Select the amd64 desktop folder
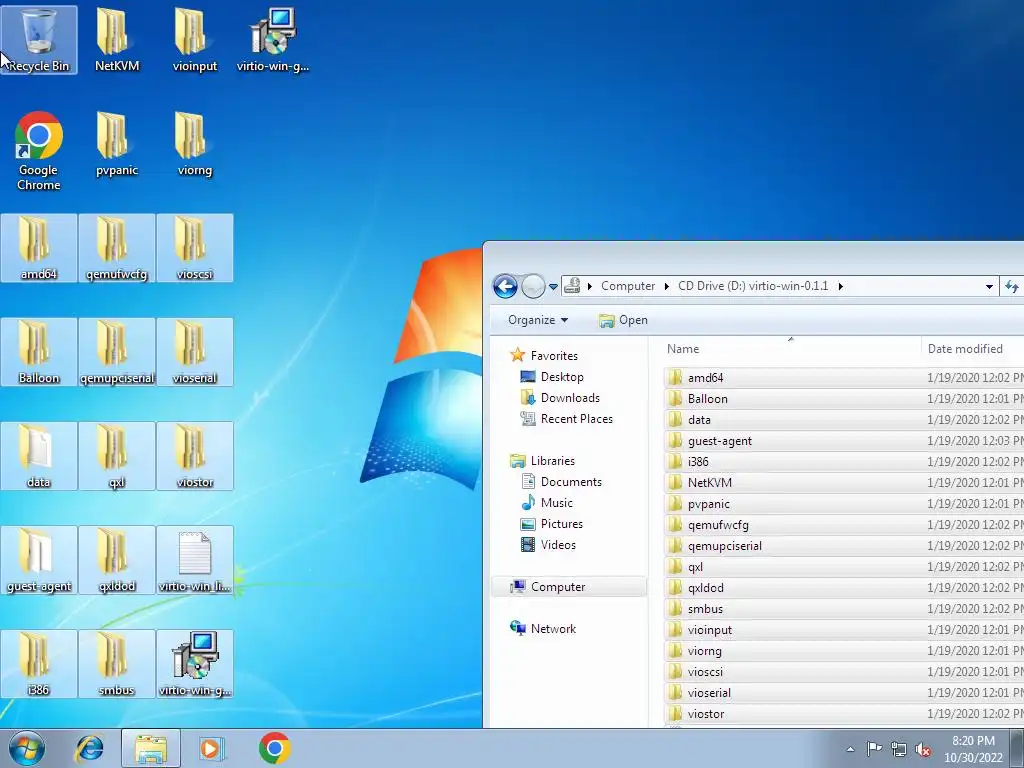The height and width of the screenshot is (768, 1024). point(39,248)
